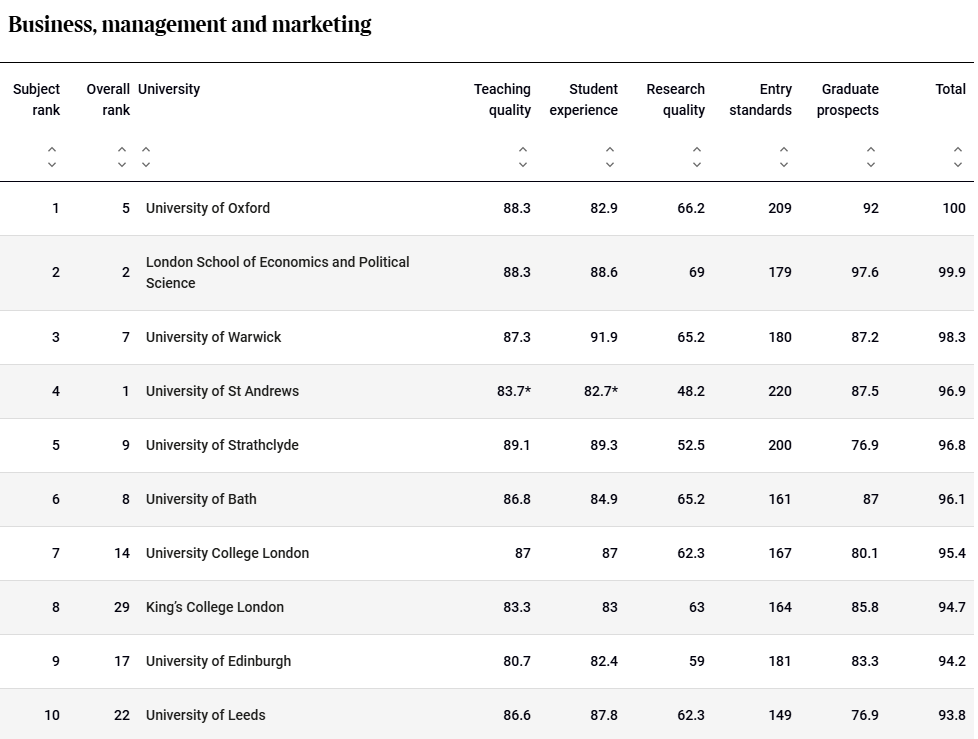
Task: Click Bath's total score 96.1
Action: (x=952, y=500)
